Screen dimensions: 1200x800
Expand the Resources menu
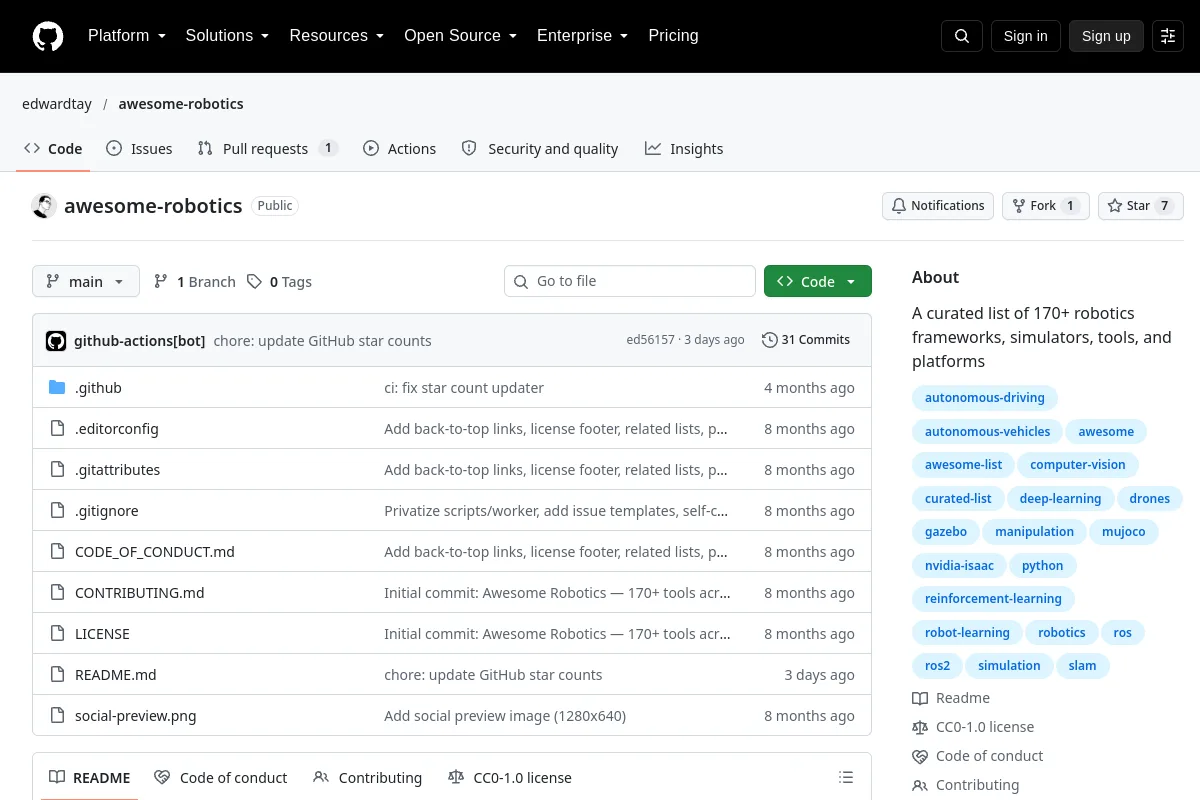coord(337,36)
